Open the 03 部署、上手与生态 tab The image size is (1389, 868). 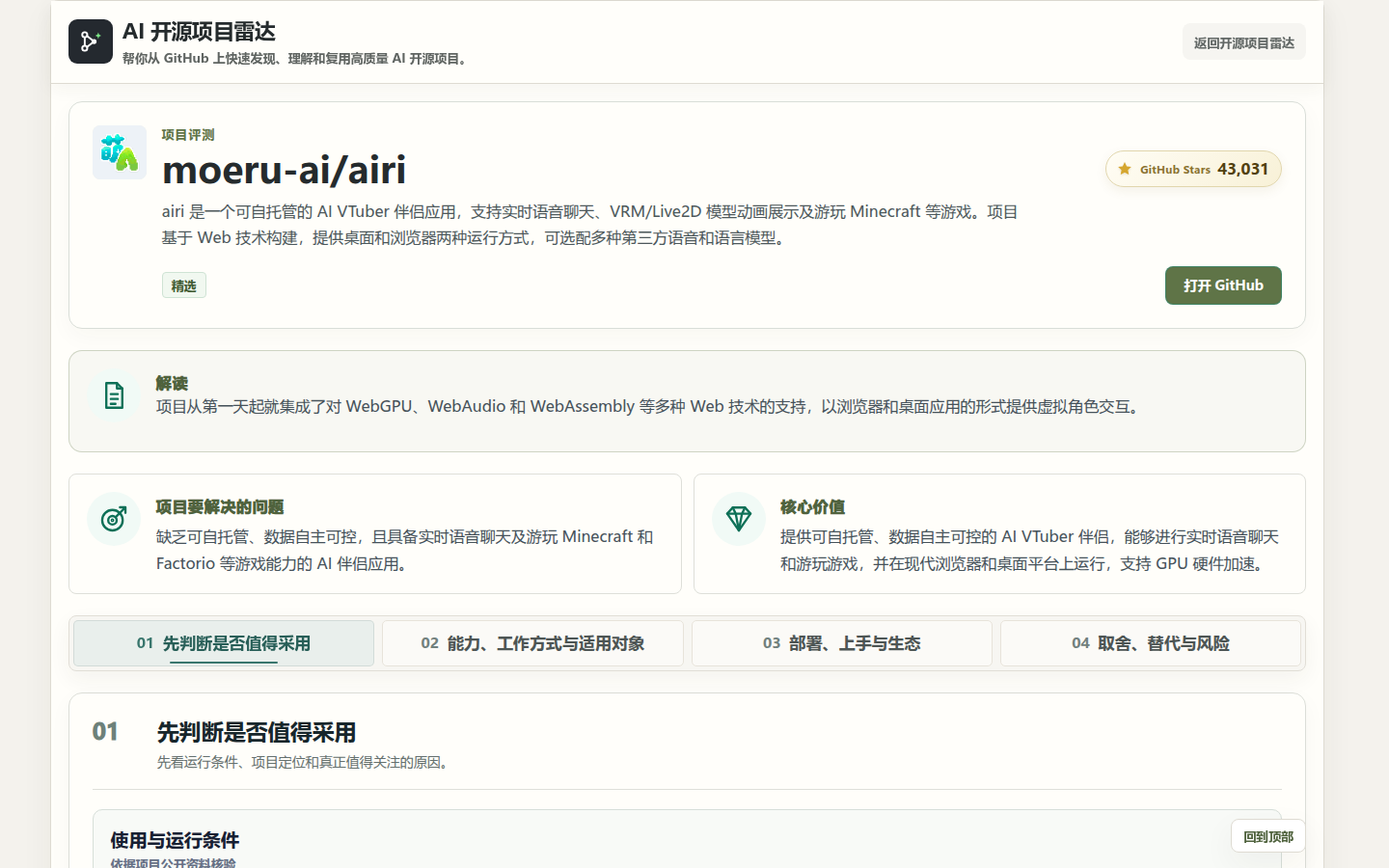842,643
